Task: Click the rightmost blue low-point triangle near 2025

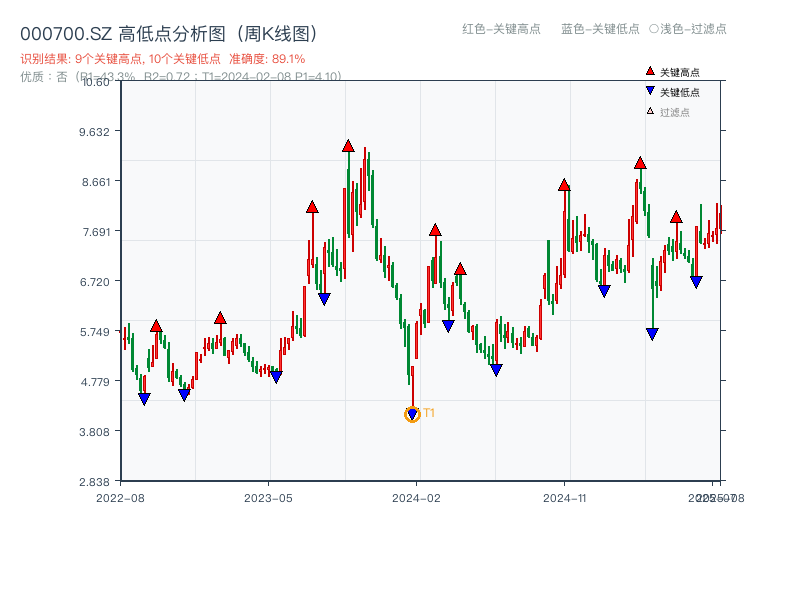Action: point(697,281)
